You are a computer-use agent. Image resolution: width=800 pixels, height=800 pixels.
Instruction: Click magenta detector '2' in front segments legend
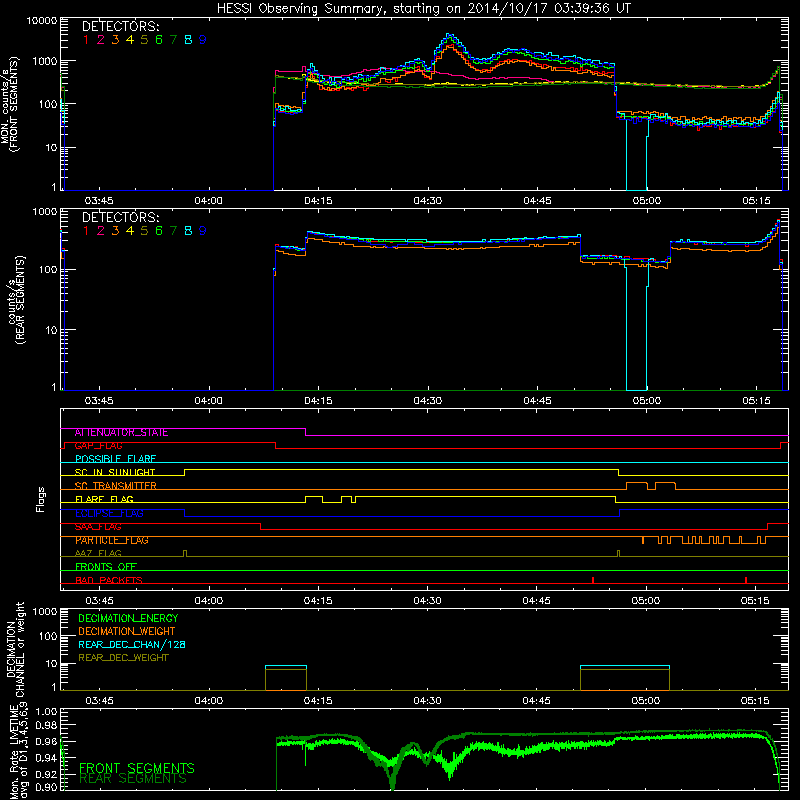101,40
